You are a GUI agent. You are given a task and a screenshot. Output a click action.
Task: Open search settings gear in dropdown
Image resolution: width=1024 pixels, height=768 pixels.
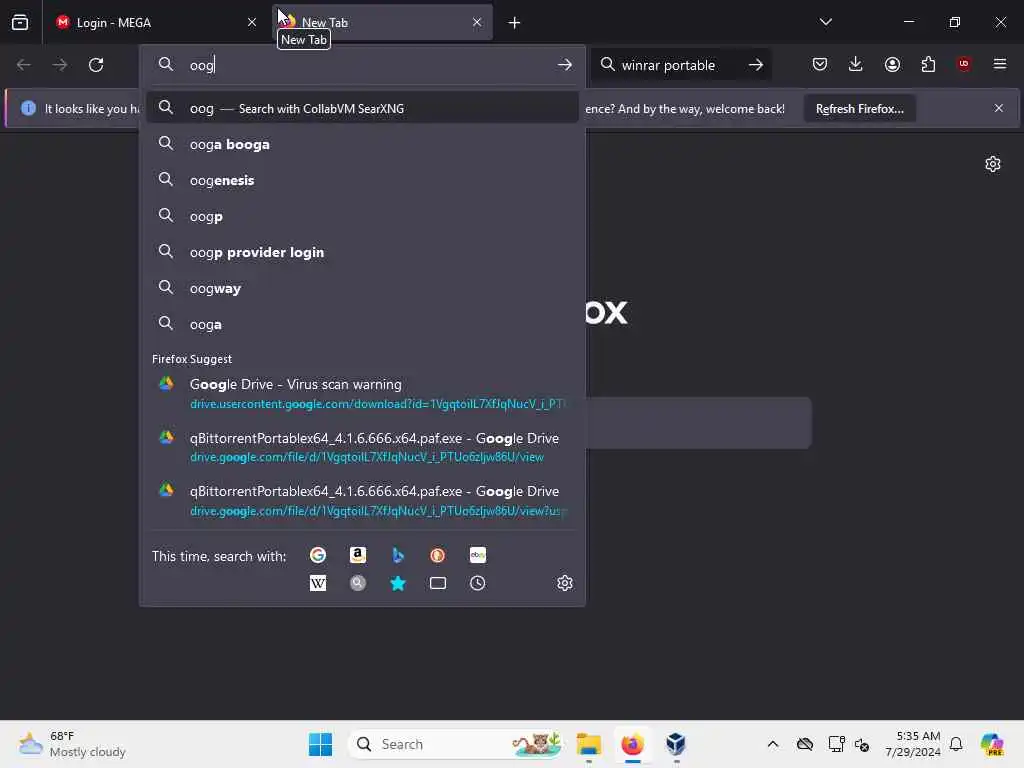click(565, 583)
